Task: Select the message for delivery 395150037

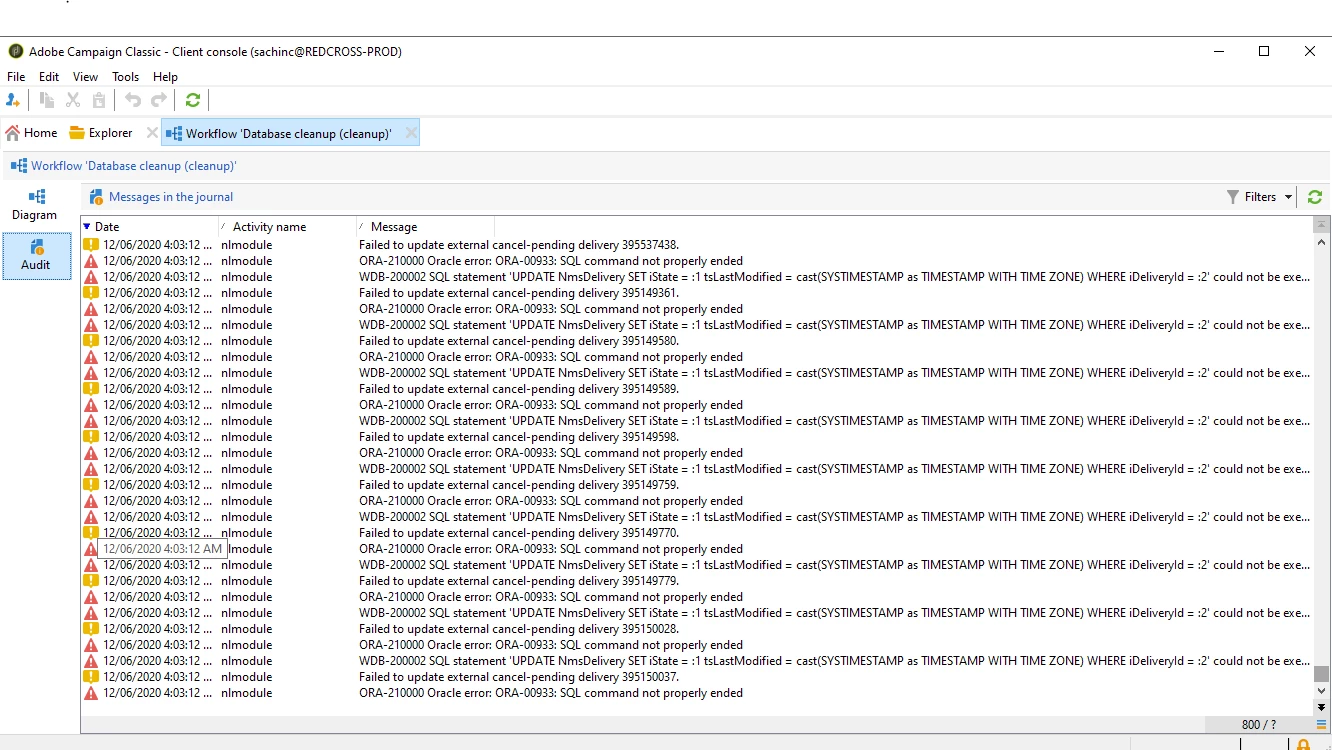Action: point(519,677)
